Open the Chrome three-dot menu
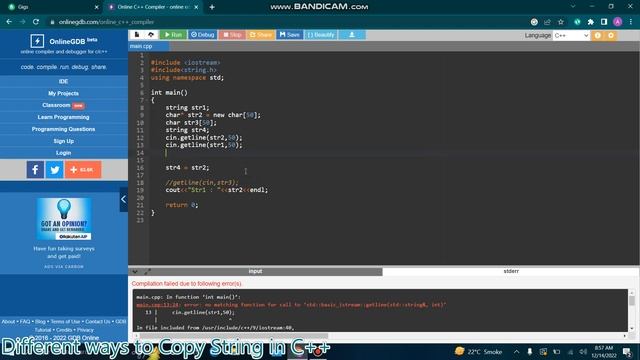This screenshot has width=640, height=360. (x=631, y=22)
